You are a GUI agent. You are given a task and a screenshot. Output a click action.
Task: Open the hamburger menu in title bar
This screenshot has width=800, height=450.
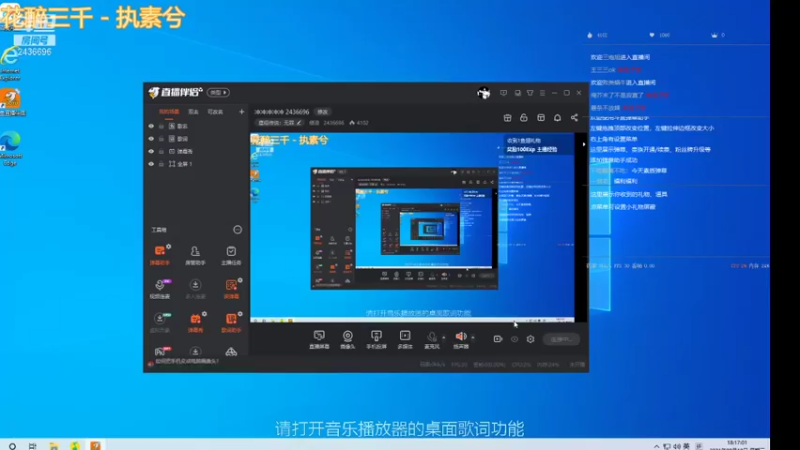(542, 93)
